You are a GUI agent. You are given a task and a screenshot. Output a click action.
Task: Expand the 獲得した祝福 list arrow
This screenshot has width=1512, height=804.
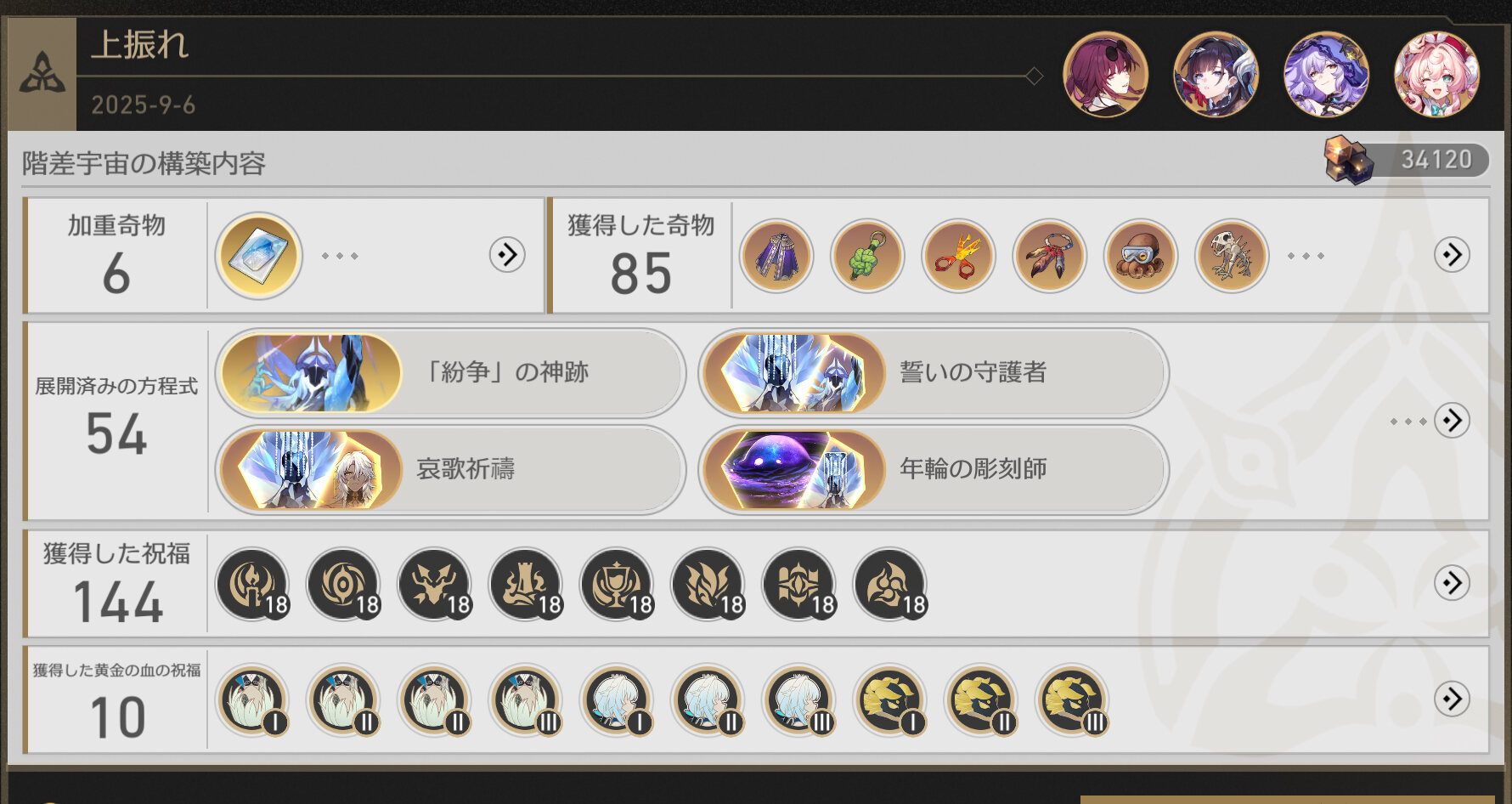click(x=1452, y=582)
